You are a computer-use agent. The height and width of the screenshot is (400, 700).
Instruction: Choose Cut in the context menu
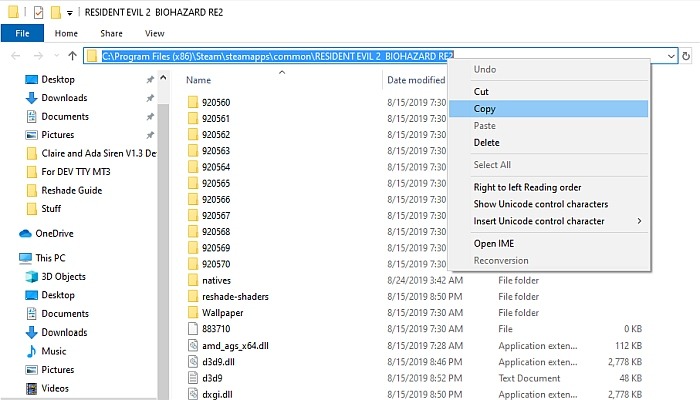tap(548, 92)
